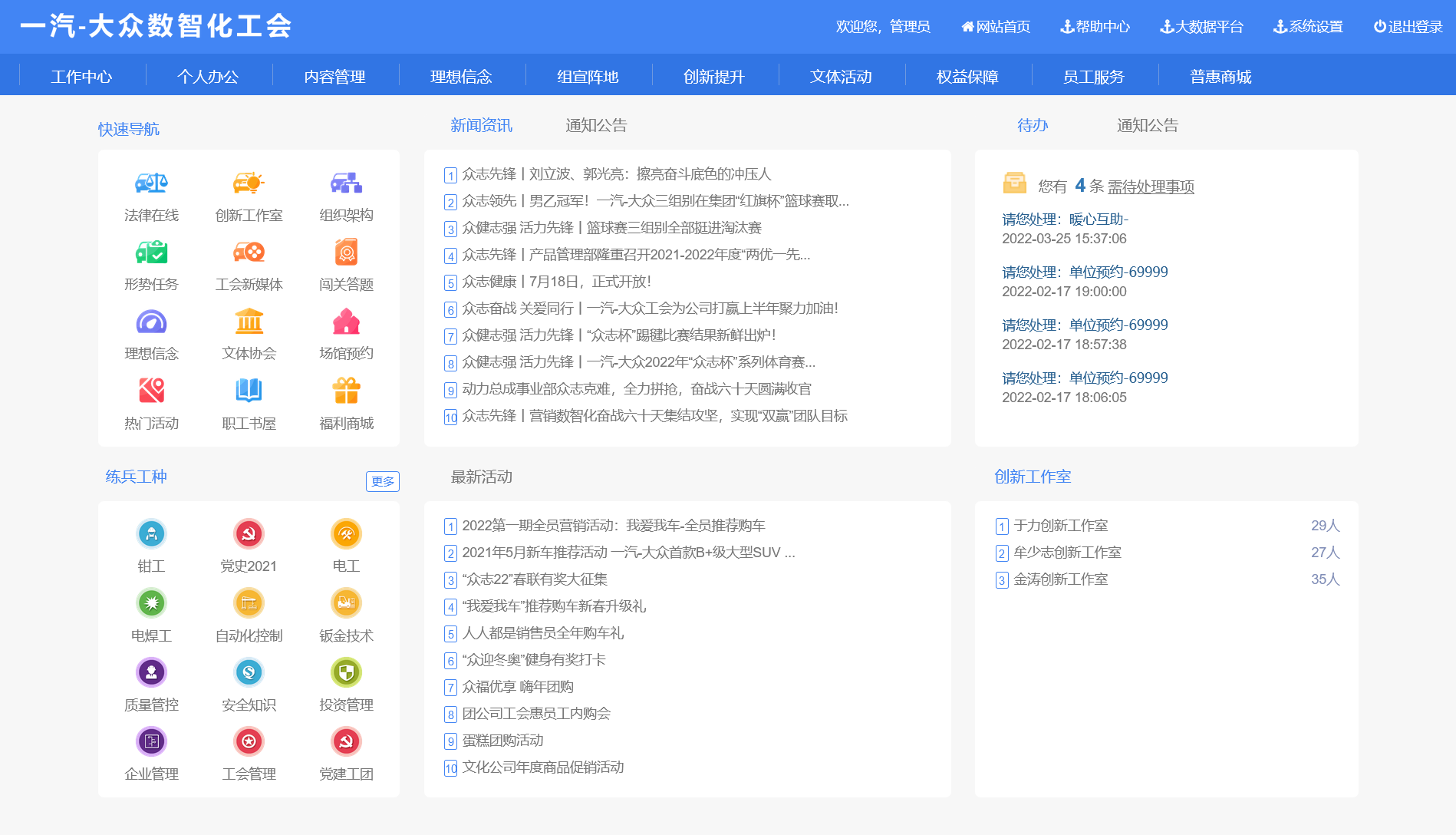Open the 权益保障 menu

[x=967, y=77]
